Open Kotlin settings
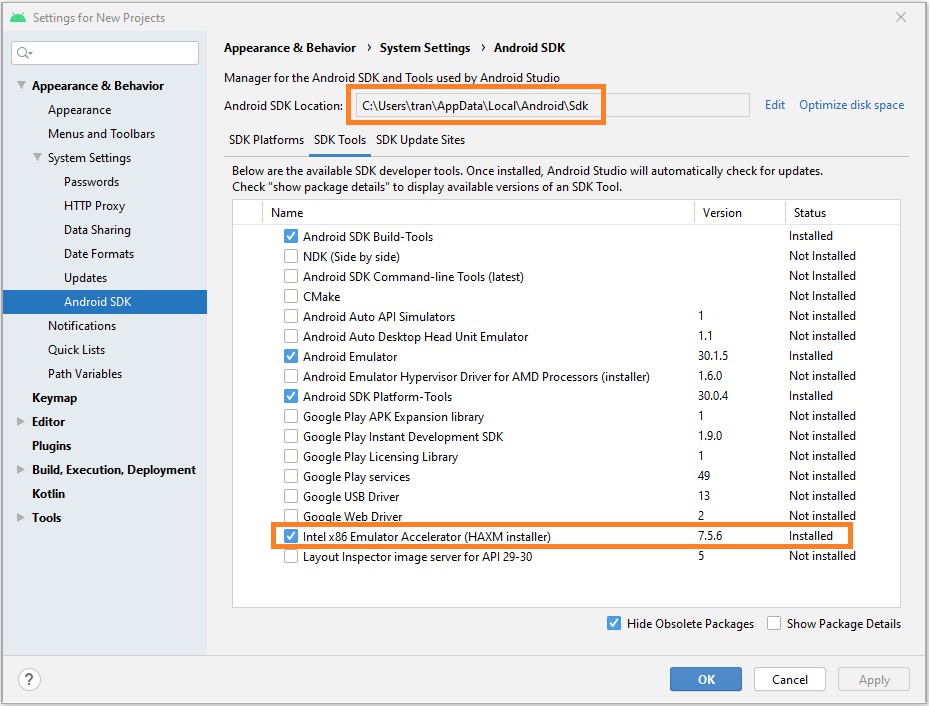 coord(49,494)
